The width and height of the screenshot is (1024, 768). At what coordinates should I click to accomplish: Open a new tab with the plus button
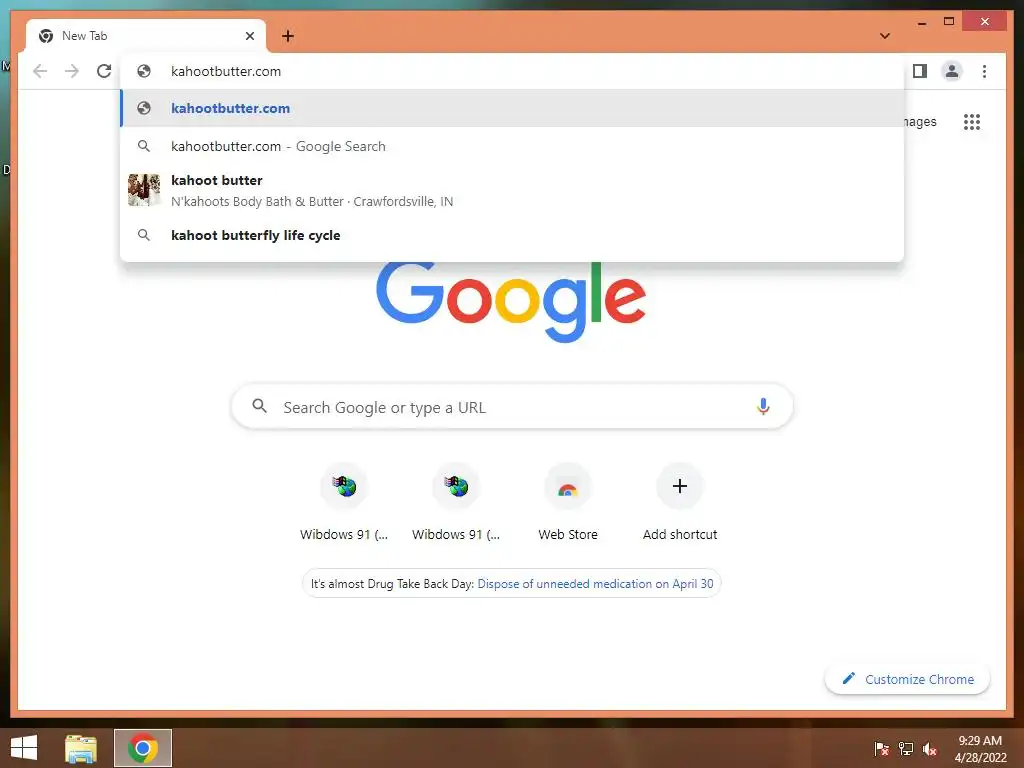click(x=288, y=36)
